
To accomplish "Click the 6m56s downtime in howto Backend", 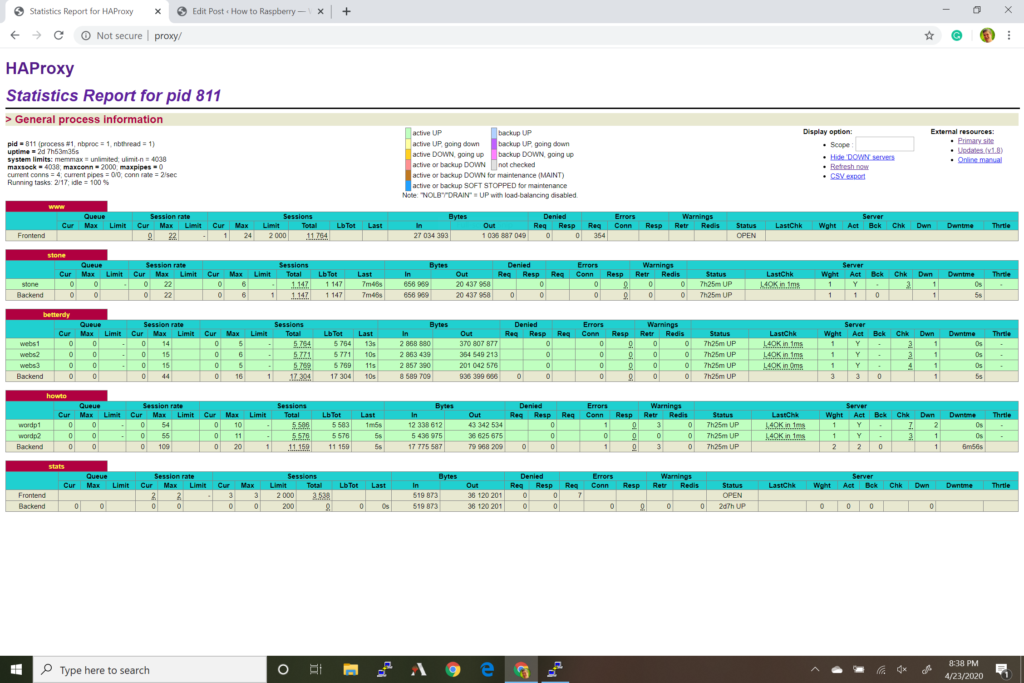I will [x=972, y=447].
